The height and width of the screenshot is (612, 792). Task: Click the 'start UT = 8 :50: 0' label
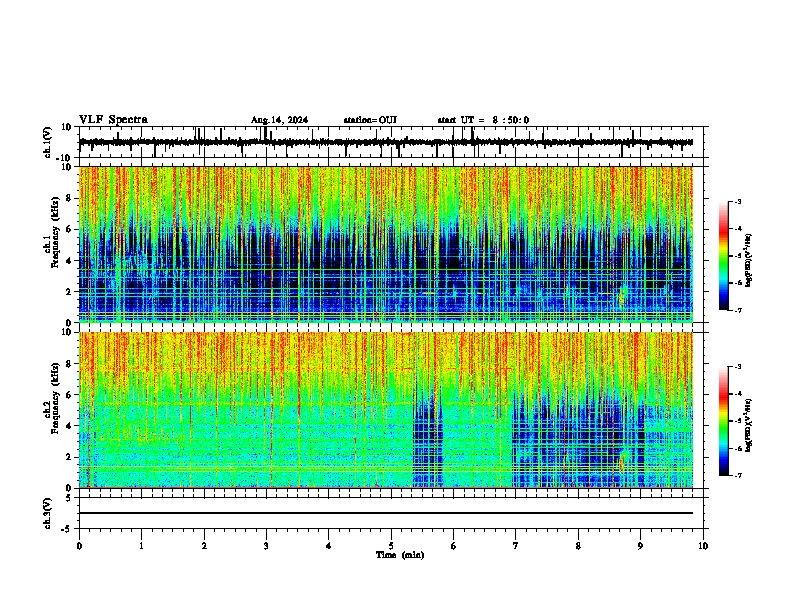pos(483,120)
